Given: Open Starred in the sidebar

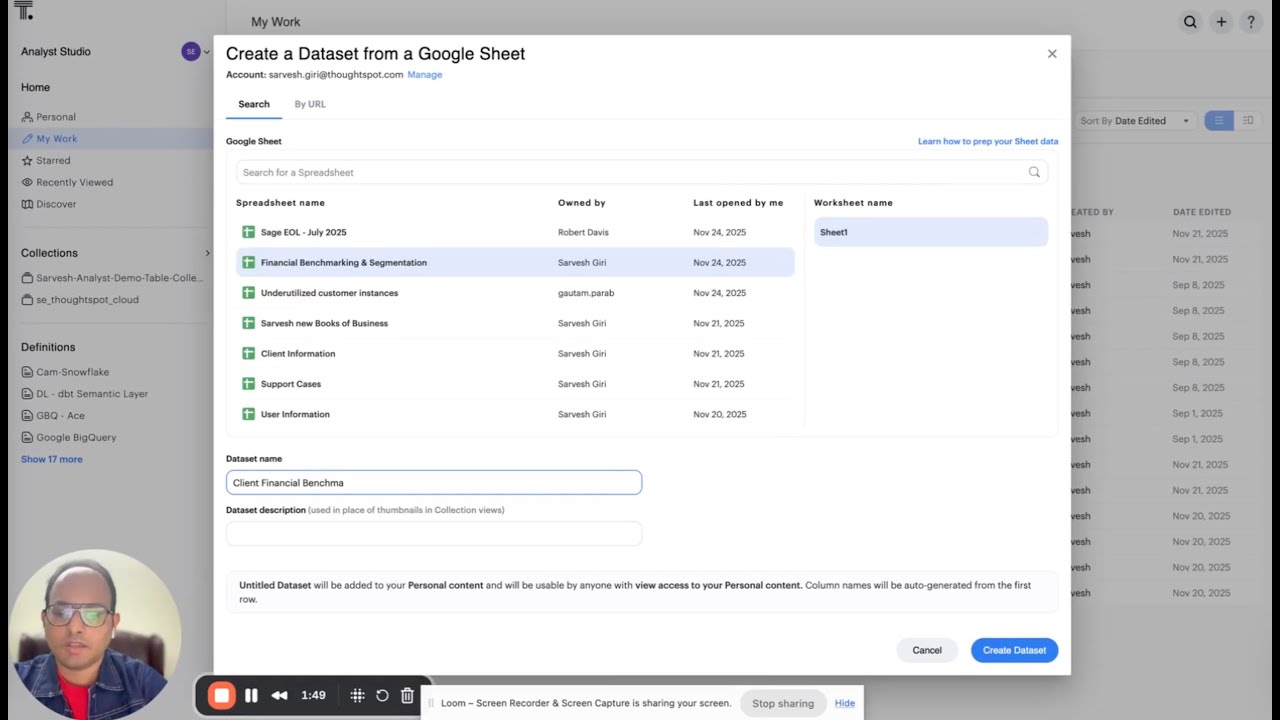Looking at the screenshot, I should [x=53, y=160].
